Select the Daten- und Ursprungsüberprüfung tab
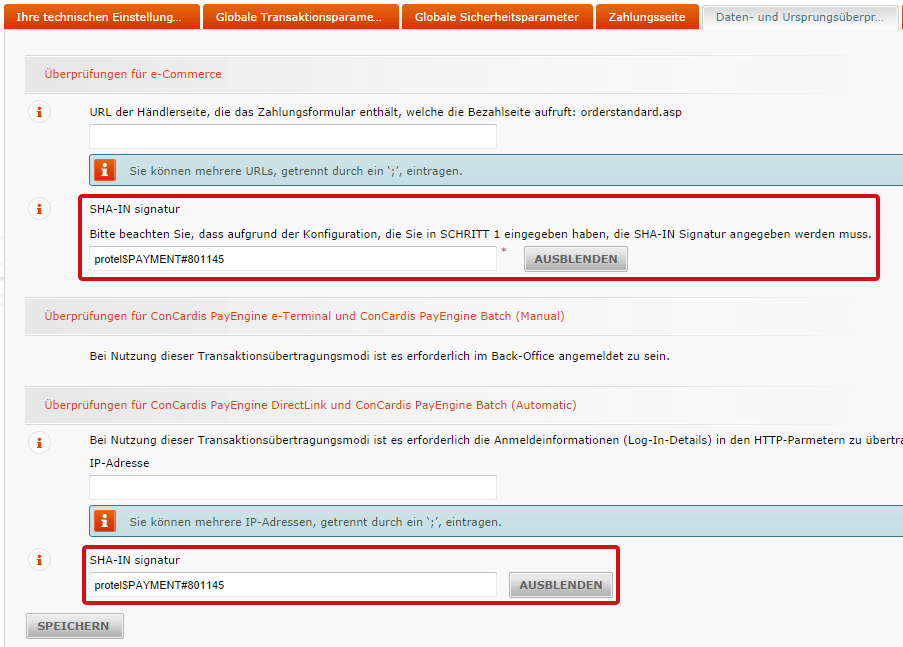 pyautogui.click(x=800, y=17)
